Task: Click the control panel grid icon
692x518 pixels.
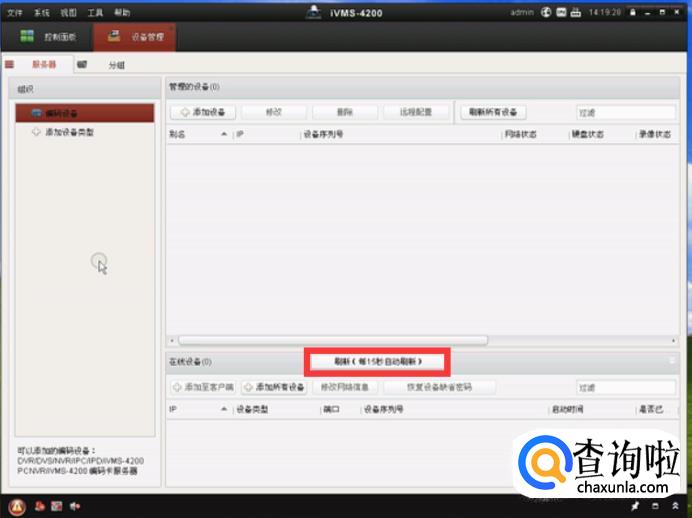Action: (x=27, y=36)
